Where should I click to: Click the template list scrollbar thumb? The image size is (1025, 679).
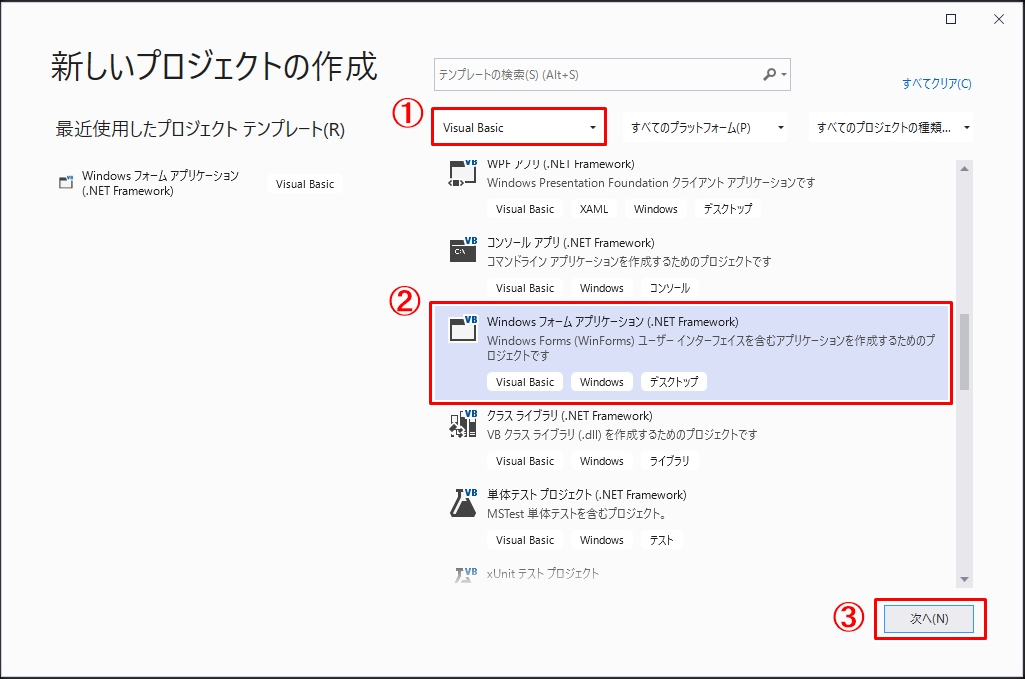click(964, 352)
